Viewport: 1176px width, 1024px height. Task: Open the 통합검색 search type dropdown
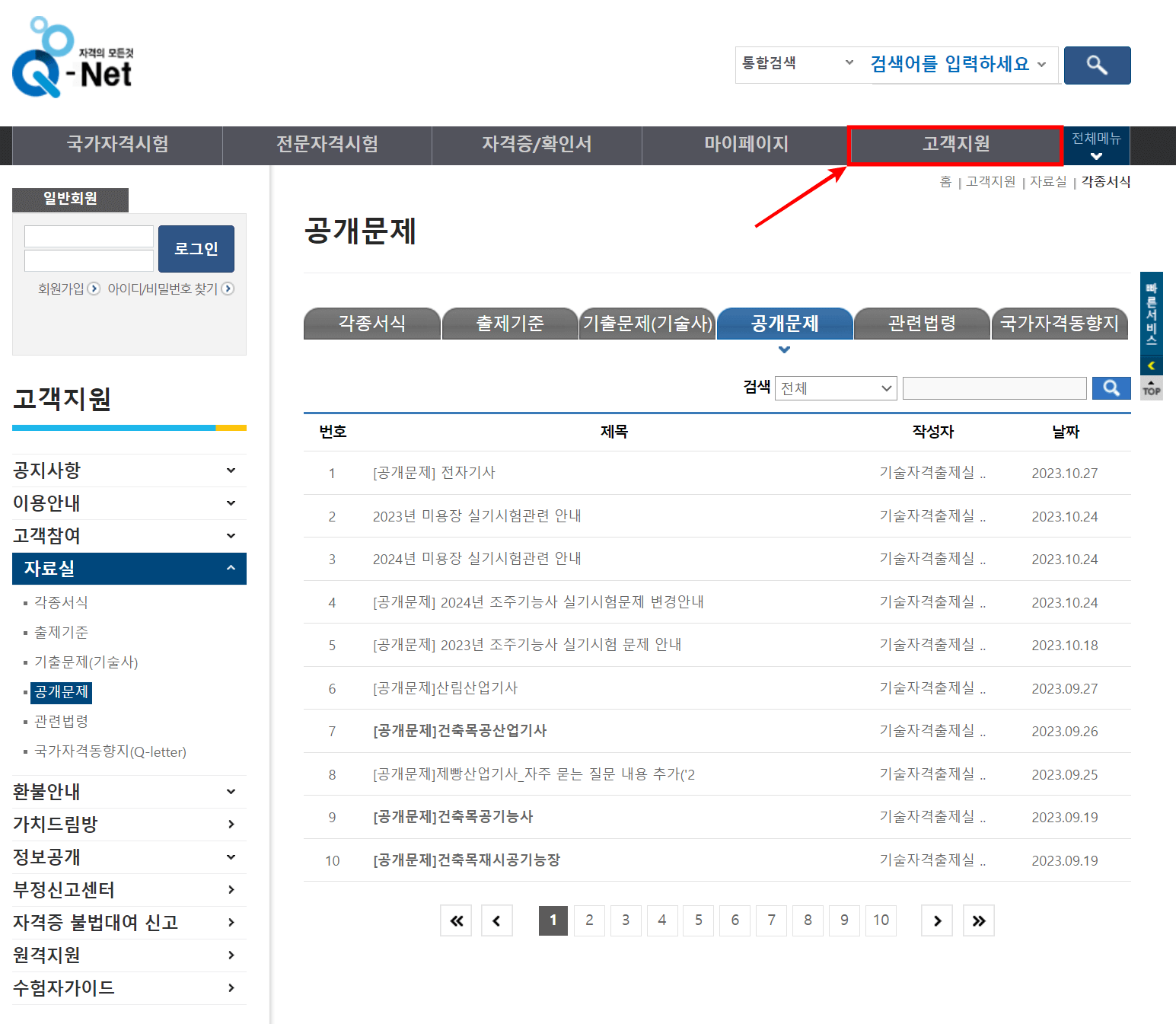(x=798, y=63)
